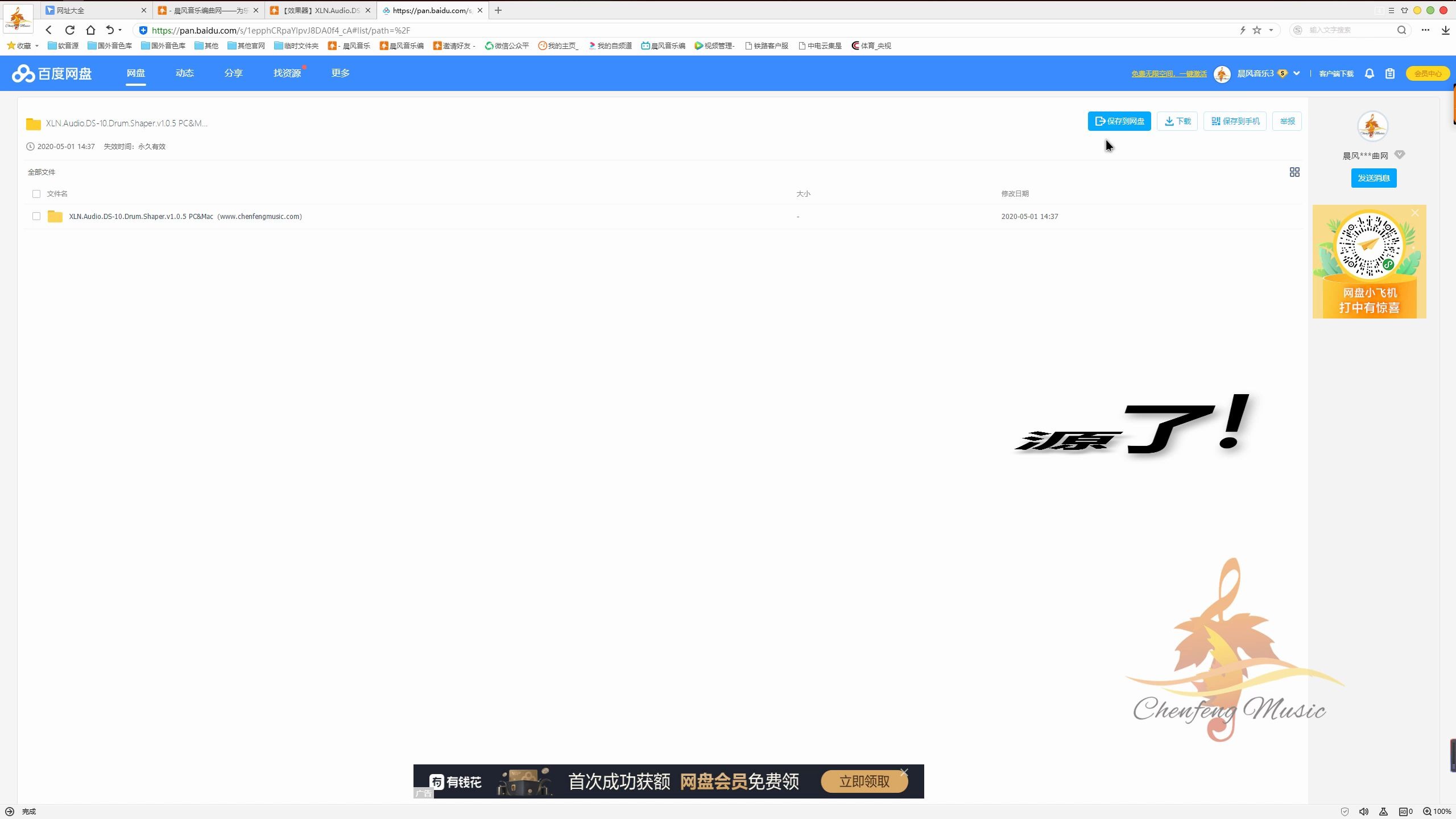Close the pan.baidu.com browser tab
1456x819 pixels.
click(480, 10)
